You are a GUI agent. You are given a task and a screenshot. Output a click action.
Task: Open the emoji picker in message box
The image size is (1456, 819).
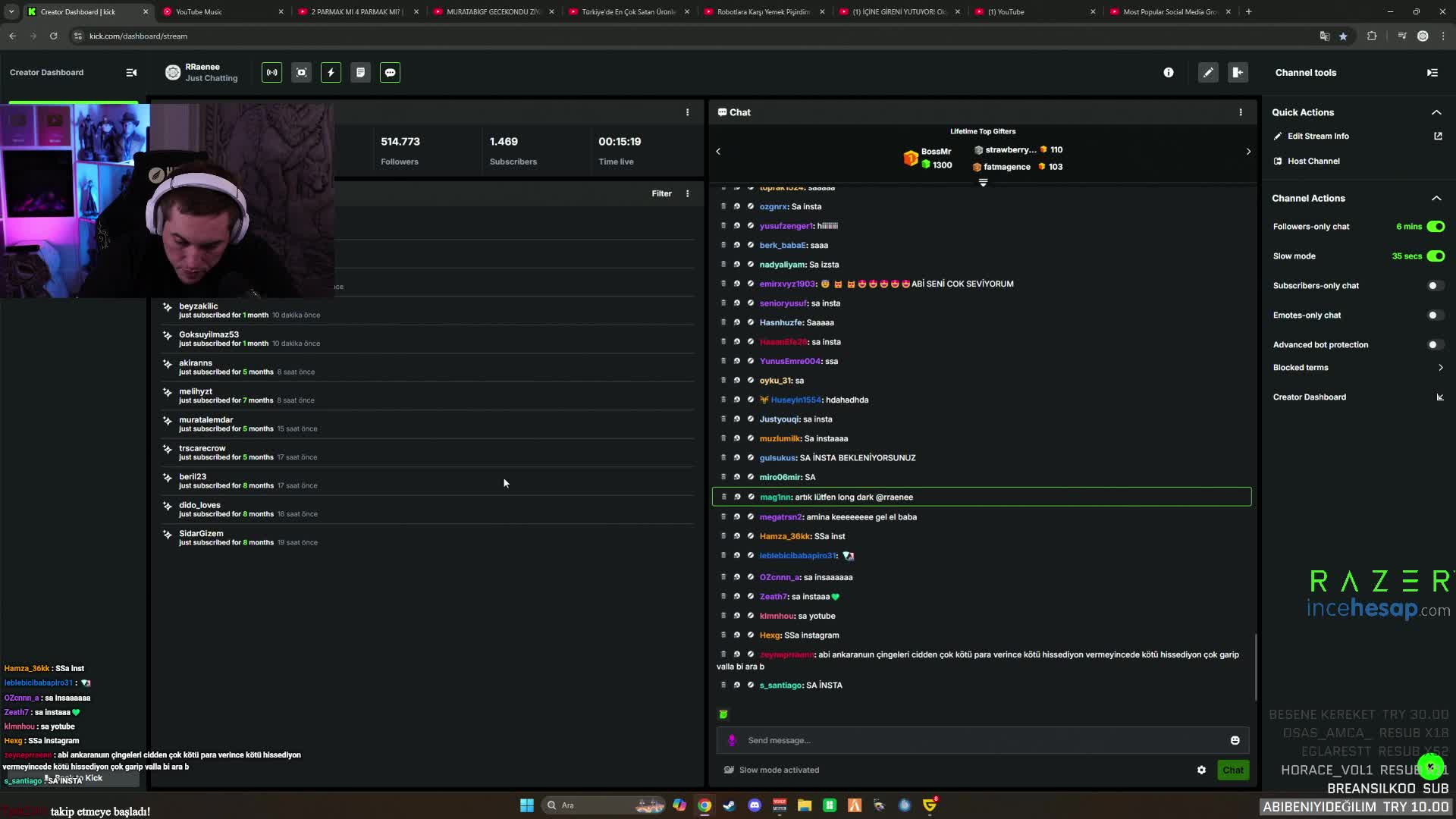[x=1235, y=740]
